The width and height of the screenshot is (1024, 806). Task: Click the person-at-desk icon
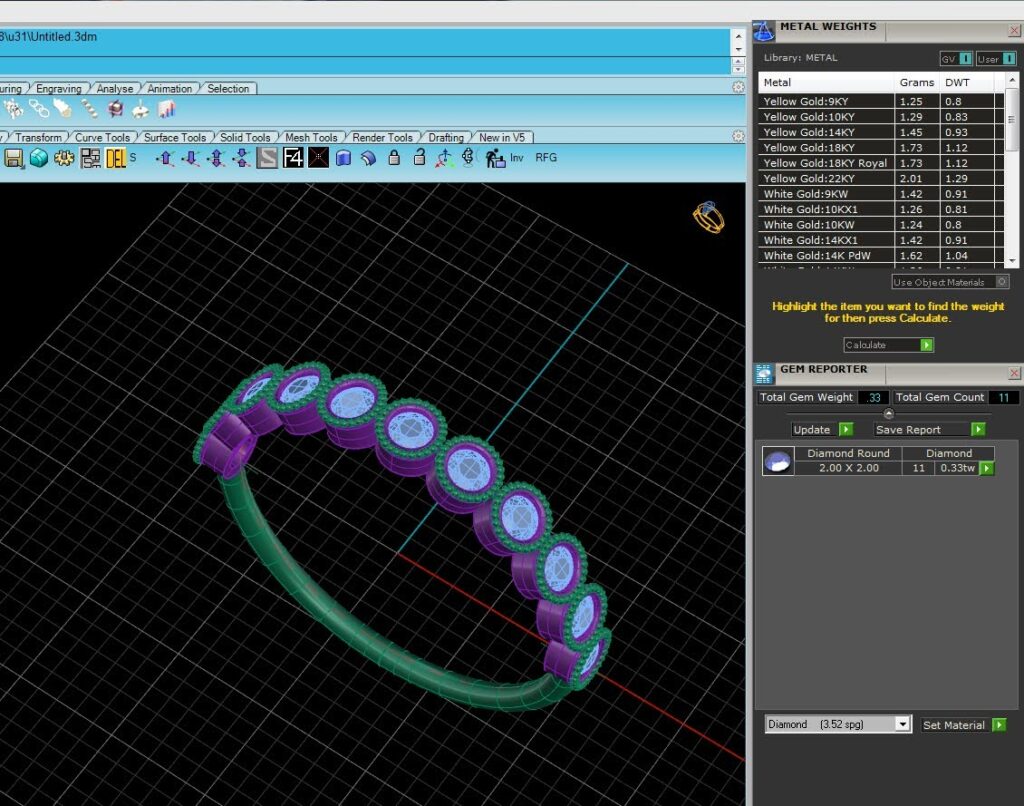(x=495, y=158)
